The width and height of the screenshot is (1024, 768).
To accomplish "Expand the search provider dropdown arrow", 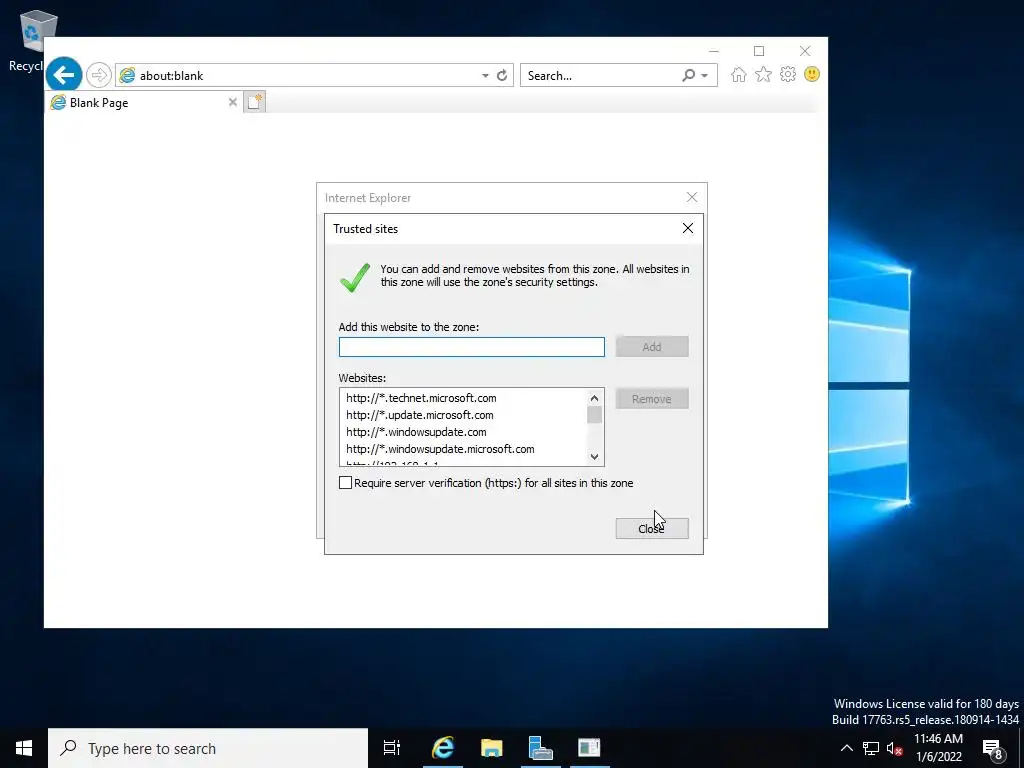I will (x=705, y=76).
